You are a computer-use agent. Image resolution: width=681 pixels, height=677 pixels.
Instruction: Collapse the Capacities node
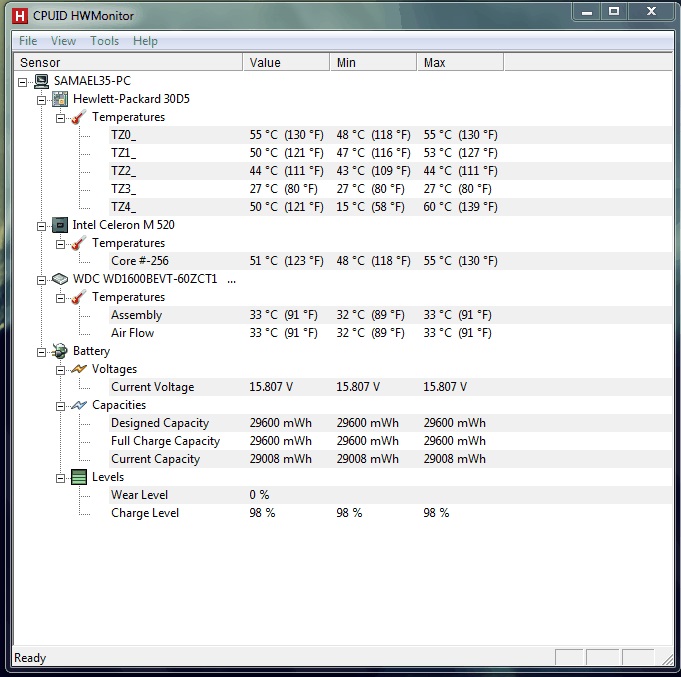click(x=60, y=406)
